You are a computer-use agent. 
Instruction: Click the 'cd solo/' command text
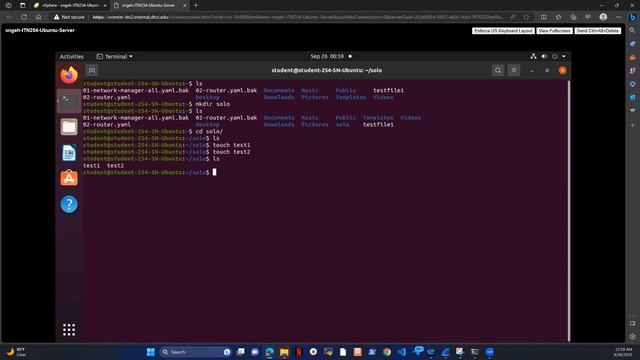[209, 131]
